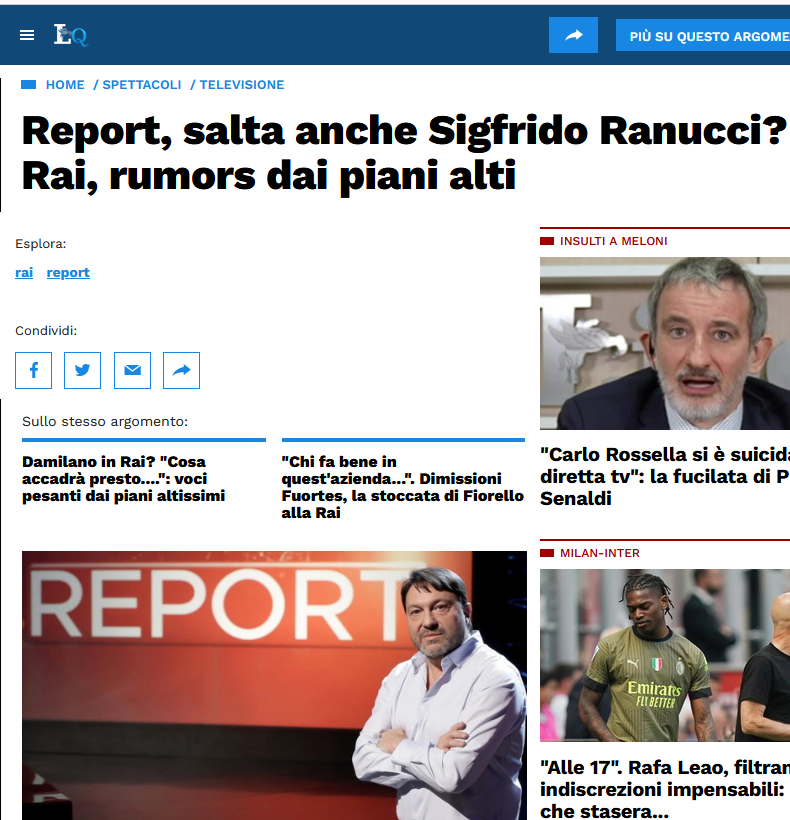
Task: Open 'Più su questo argomento' button
Action: 703,36
